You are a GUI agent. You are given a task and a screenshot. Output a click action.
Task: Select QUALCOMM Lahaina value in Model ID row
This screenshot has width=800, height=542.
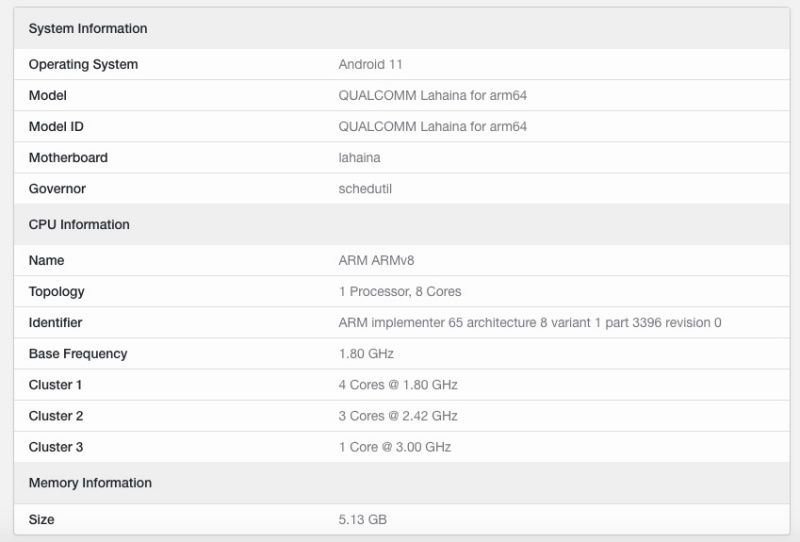coord(433,127)
